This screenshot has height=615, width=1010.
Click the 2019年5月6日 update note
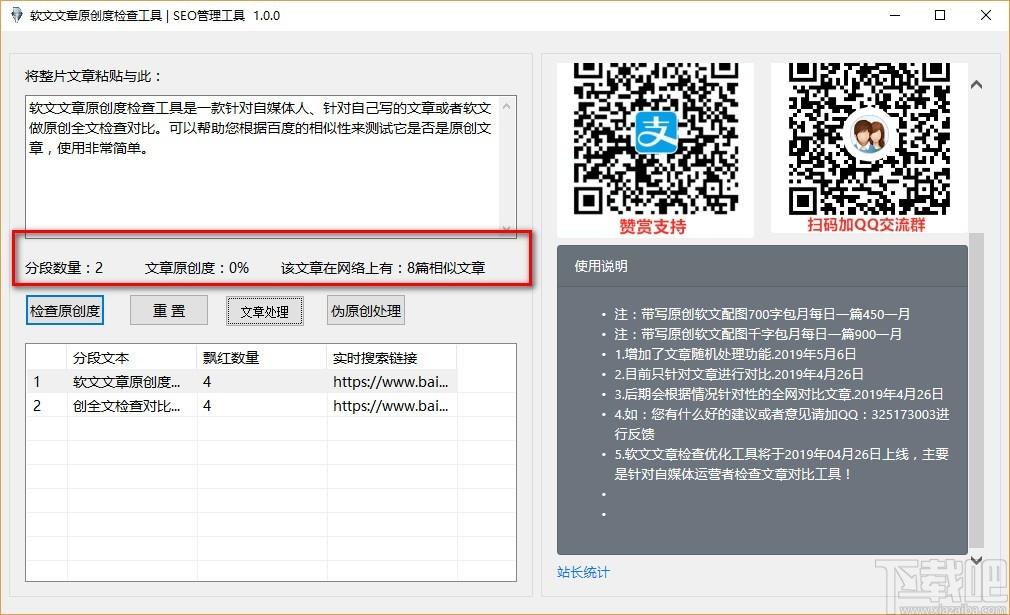tap(735, 354)
